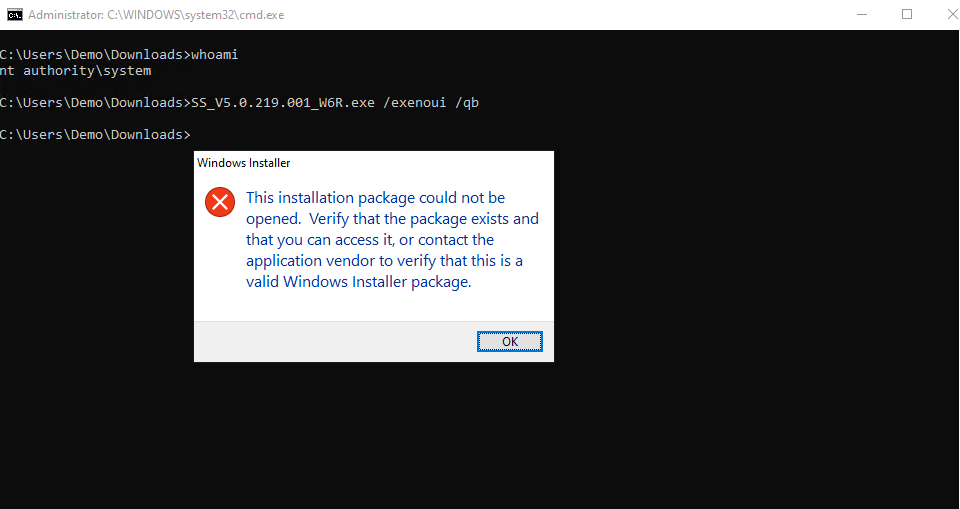Image resolution: width=960 pixels, height=509 pixels.
Task: Minimize the Command Prompt window
Action: coord(861,15)
